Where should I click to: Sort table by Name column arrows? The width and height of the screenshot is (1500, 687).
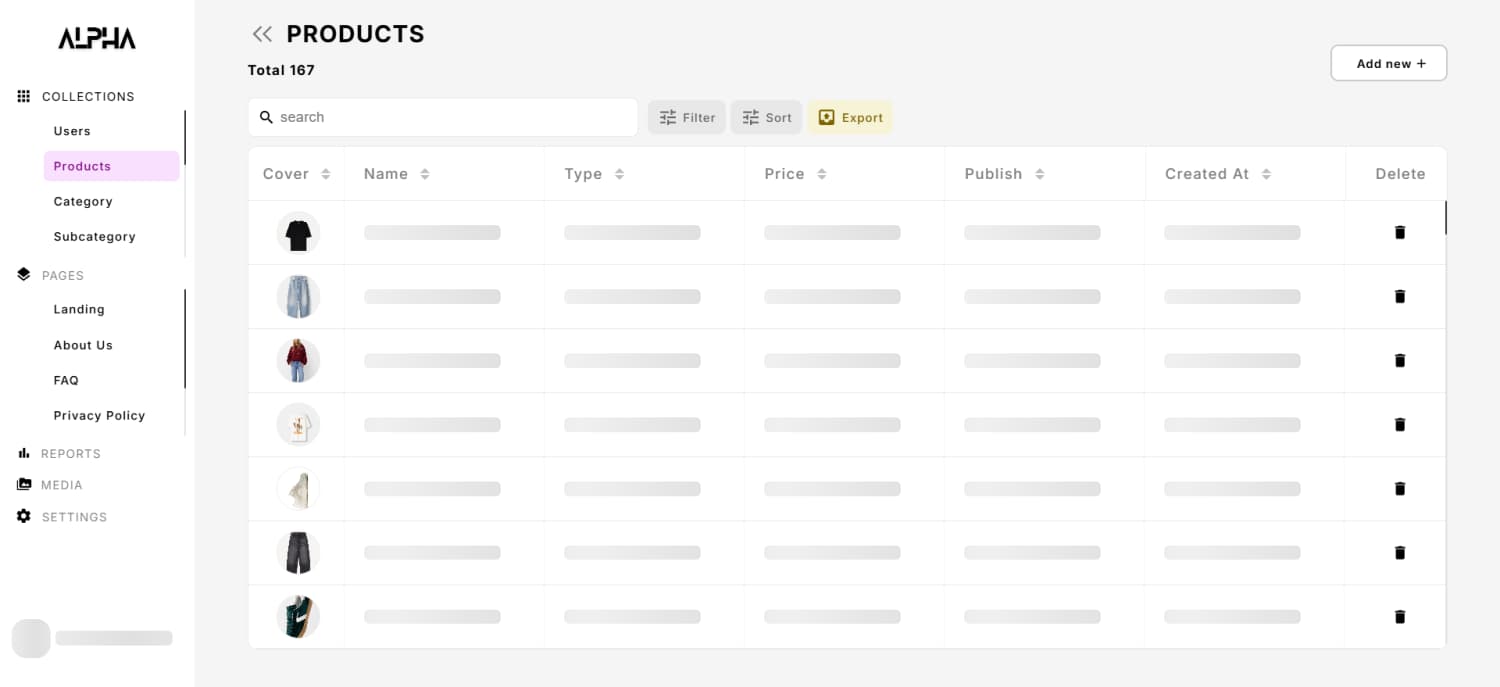425,174
